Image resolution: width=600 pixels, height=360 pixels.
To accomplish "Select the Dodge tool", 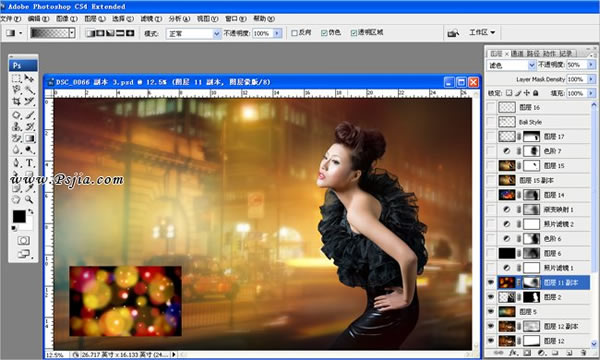I will point(29,150).
